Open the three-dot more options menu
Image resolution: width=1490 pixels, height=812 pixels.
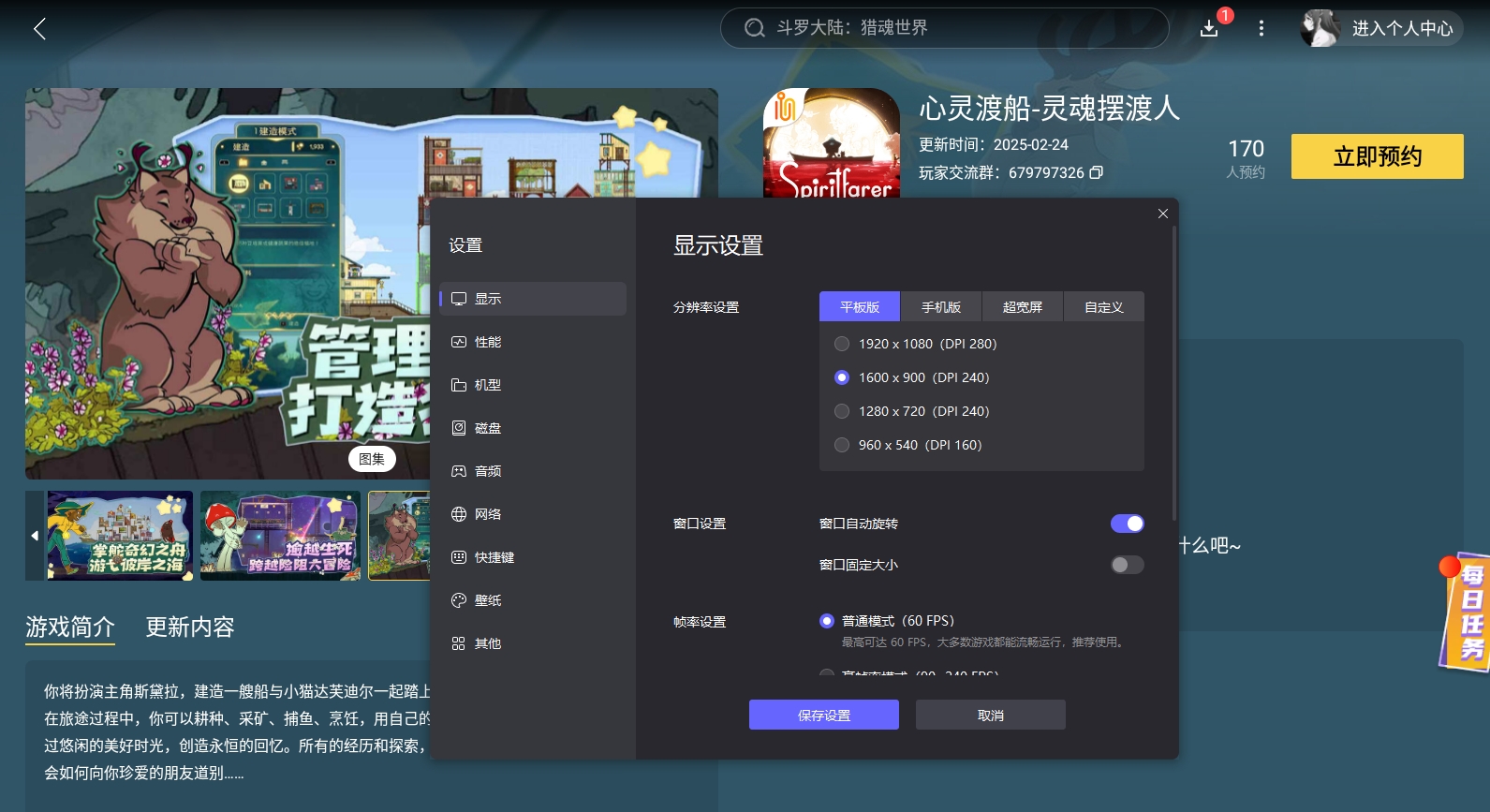[x=1261, y=28]
